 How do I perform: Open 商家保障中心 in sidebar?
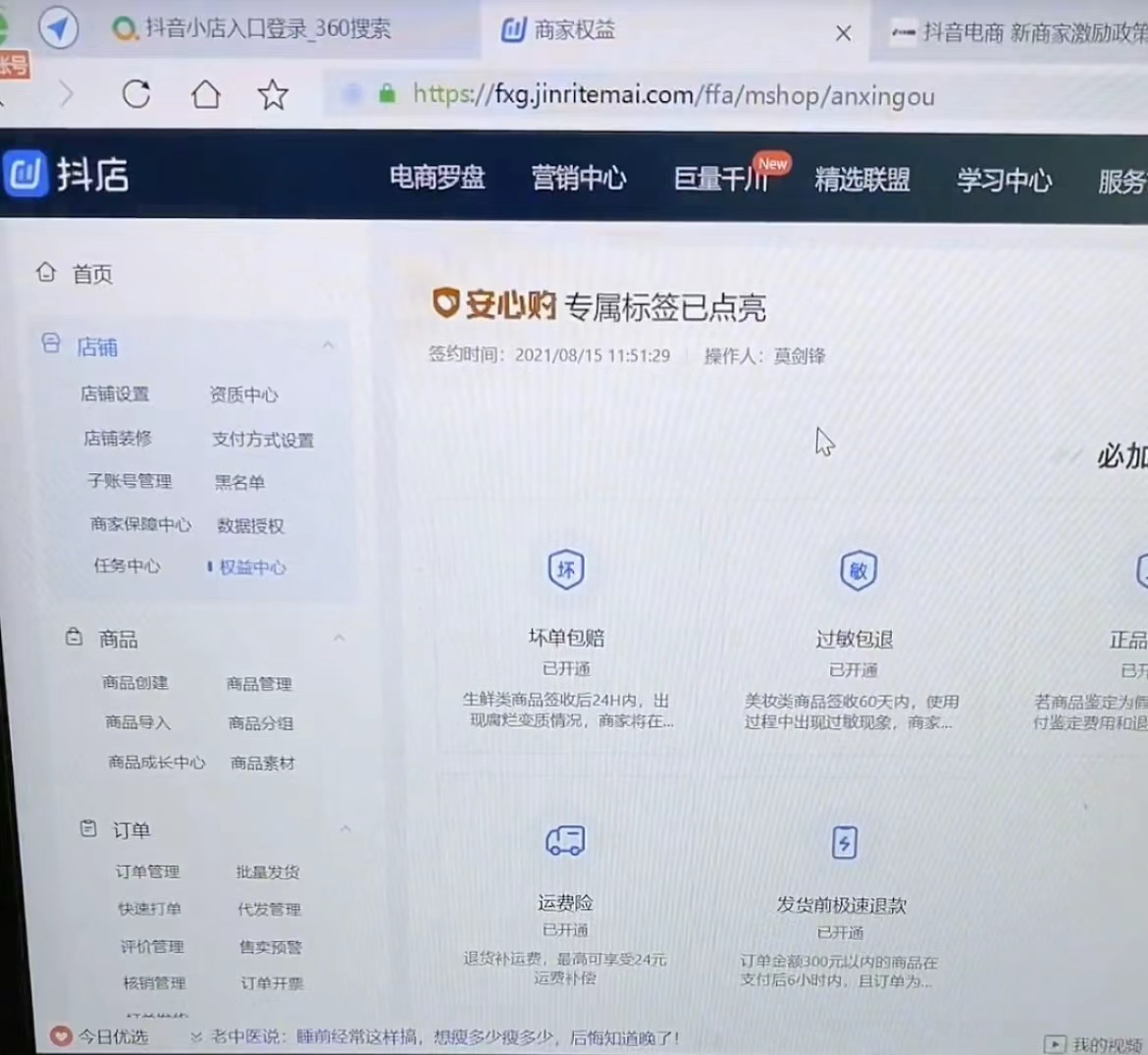click(140, 524)
